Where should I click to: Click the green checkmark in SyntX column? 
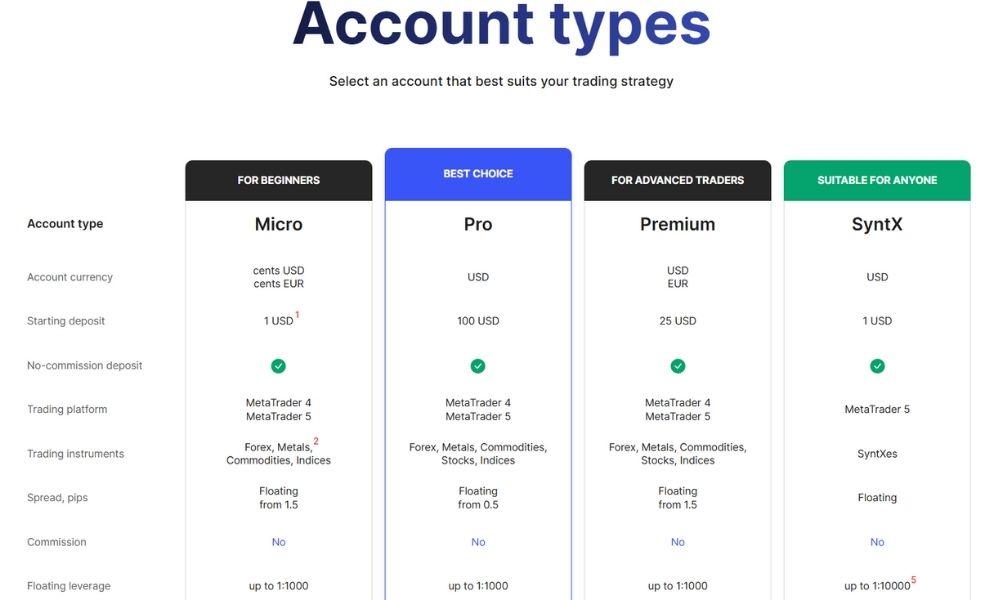(x=877, y=366)
